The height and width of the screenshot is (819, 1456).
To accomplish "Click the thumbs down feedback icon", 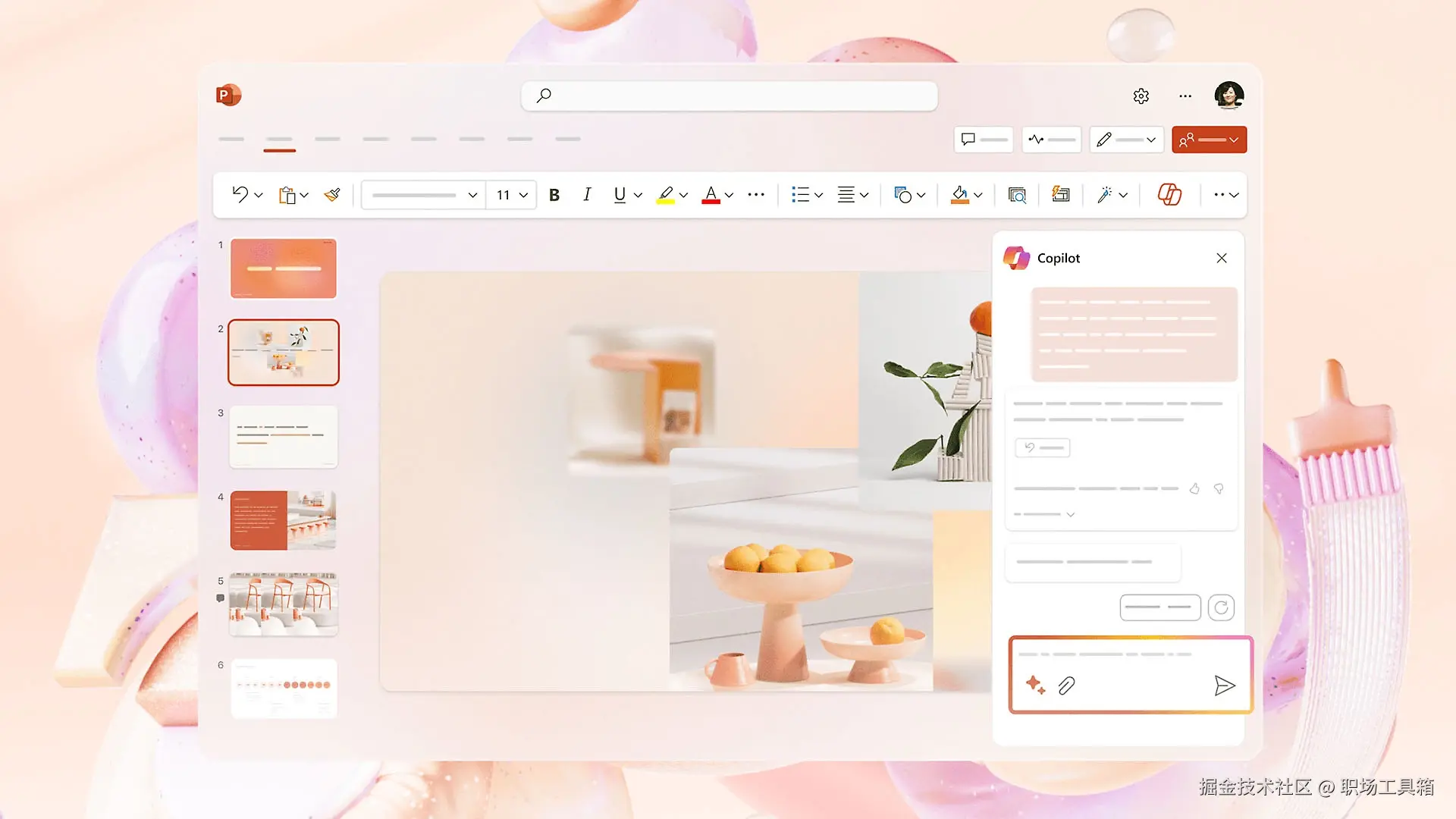I will pyautogui.click(x=1219, y=489).
